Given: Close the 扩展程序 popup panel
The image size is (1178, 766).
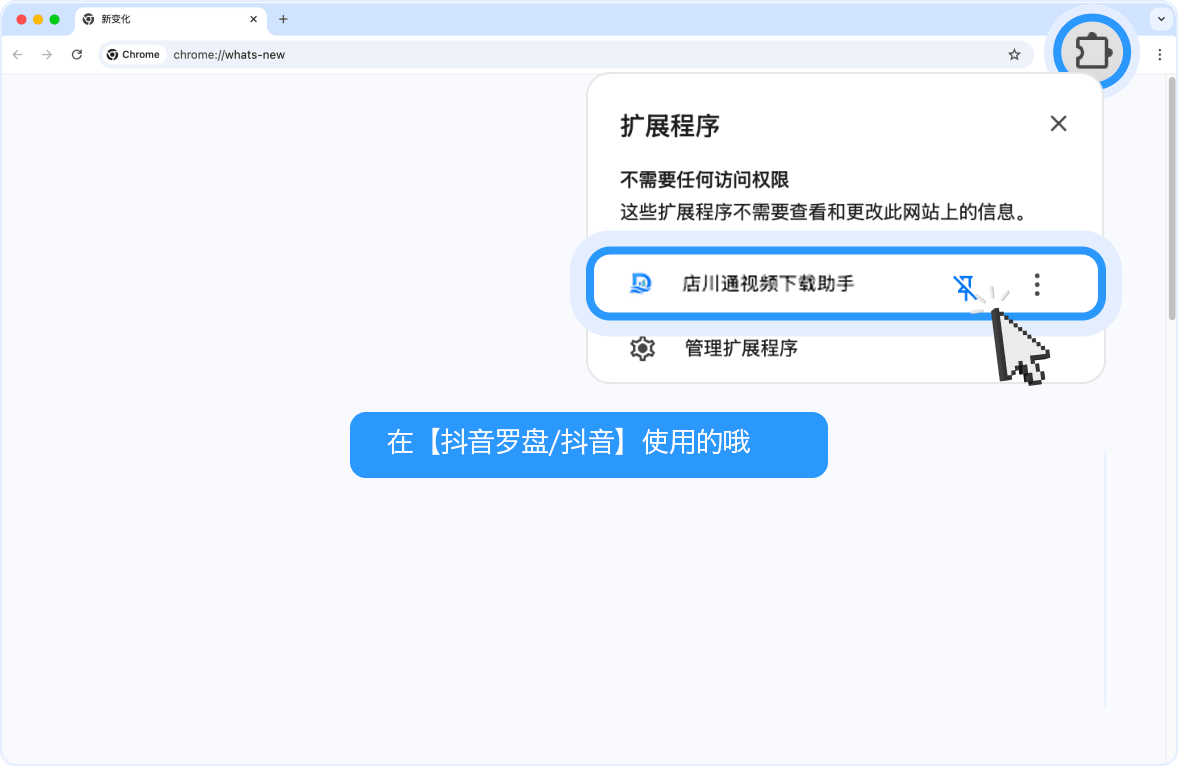Looking at the screenshot, I should click(1058, 123).
